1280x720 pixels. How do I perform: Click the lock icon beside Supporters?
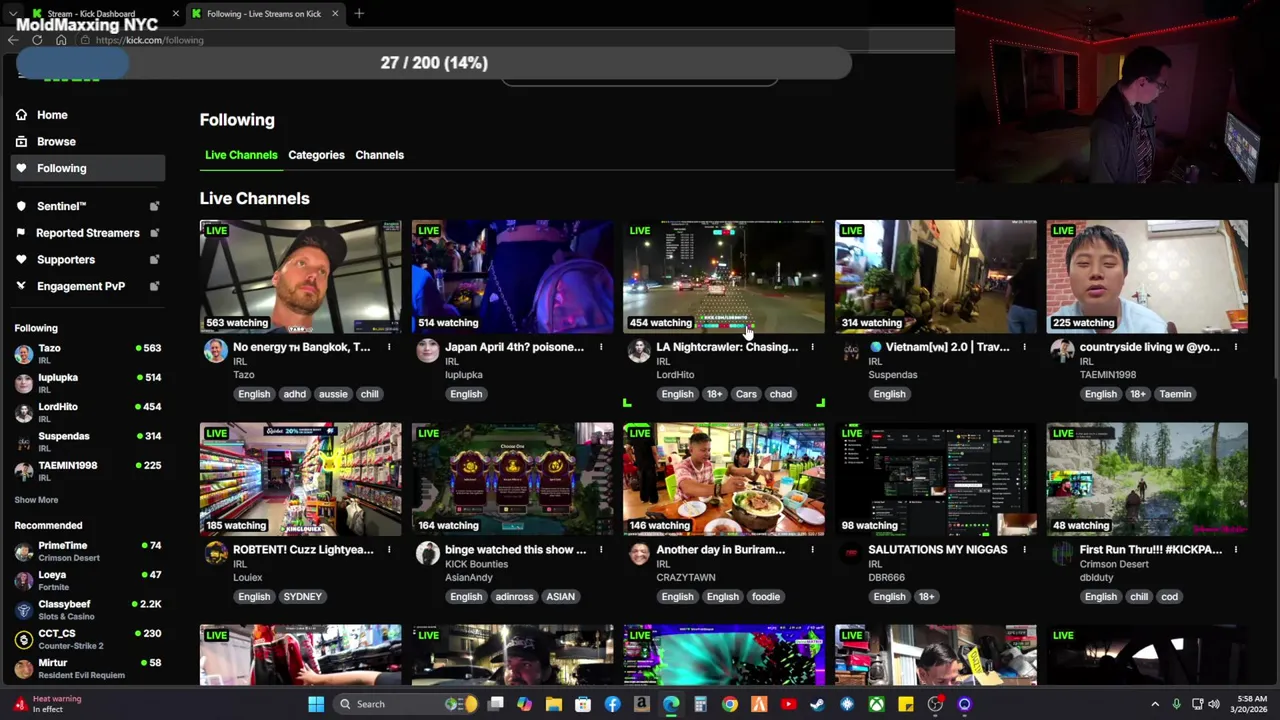coord(154,260)
